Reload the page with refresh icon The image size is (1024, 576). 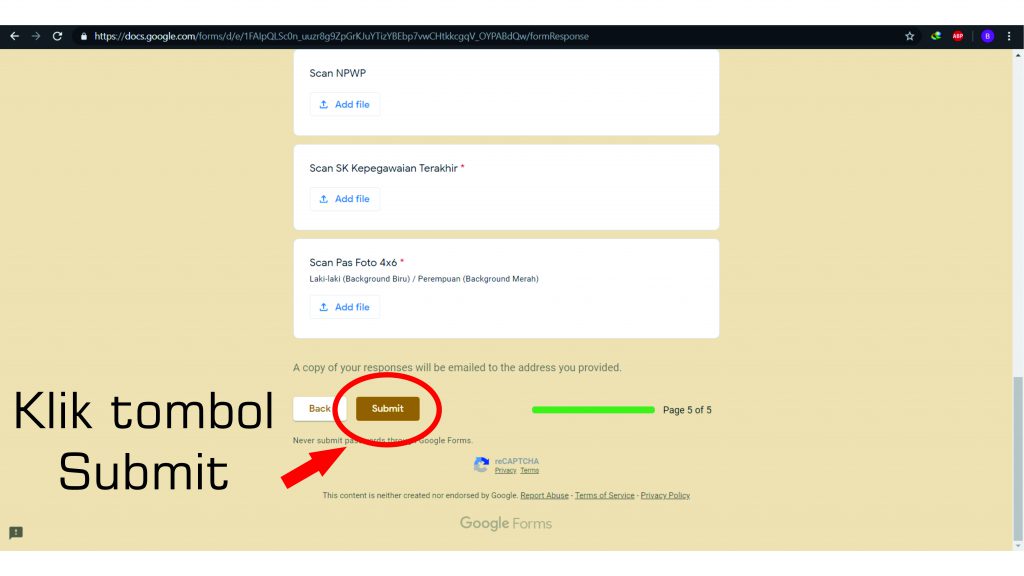tap(58, 36)
